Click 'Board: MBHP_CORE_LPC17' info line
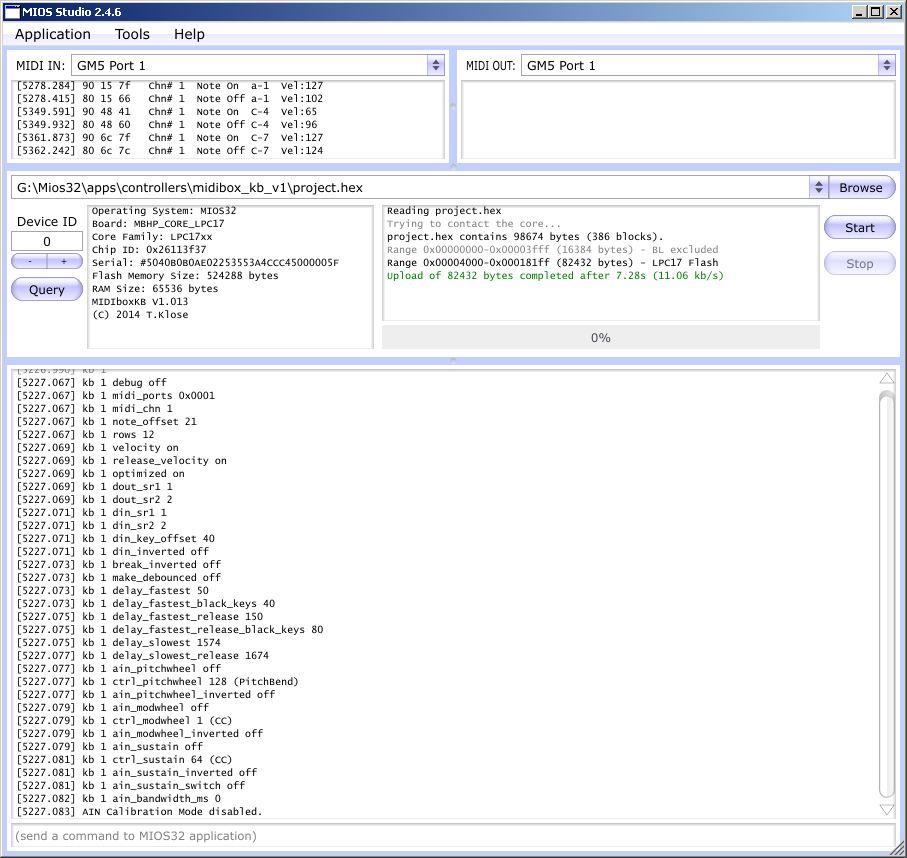 158,223
